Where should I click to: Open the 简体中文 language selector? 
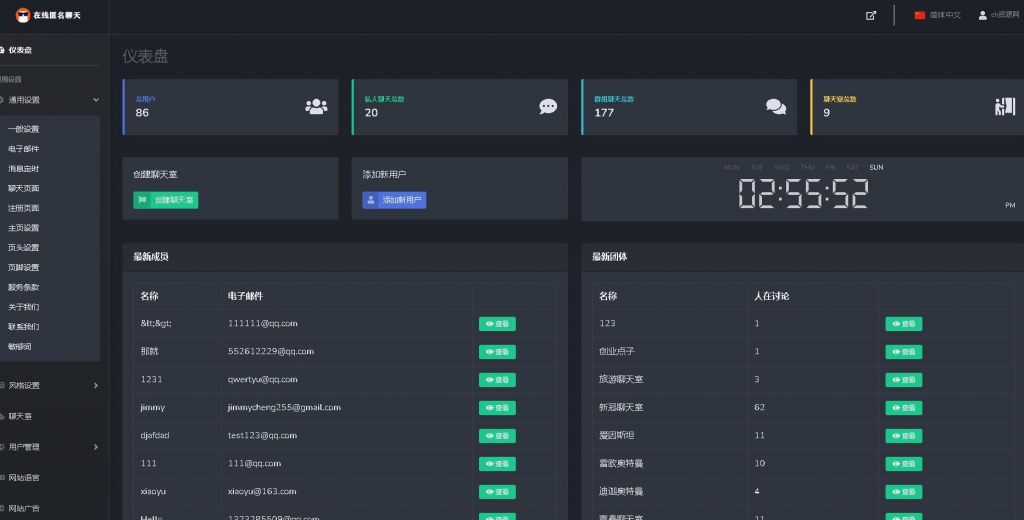point(938,15)
